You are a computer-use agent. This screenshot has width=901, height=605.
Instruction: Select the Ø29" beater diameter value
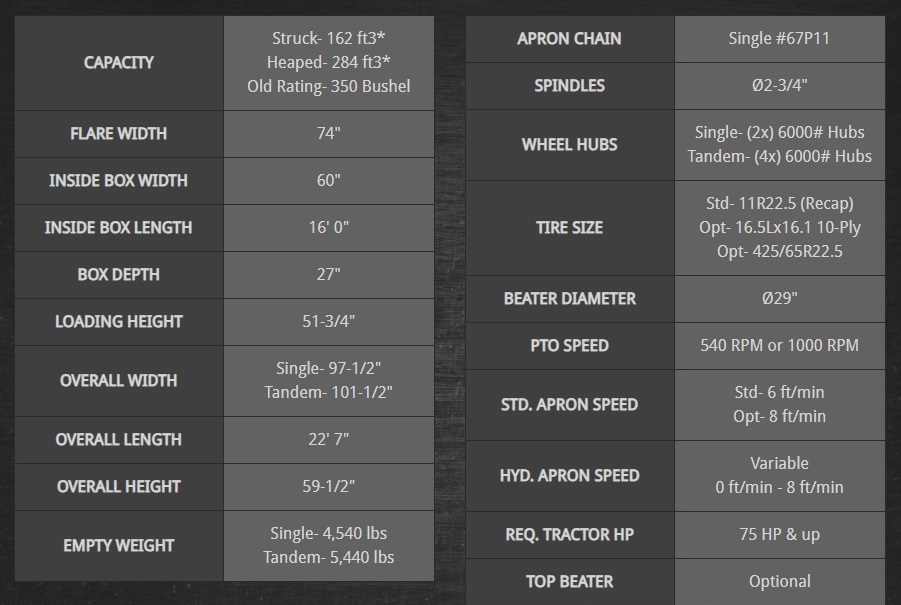(779, 299)
